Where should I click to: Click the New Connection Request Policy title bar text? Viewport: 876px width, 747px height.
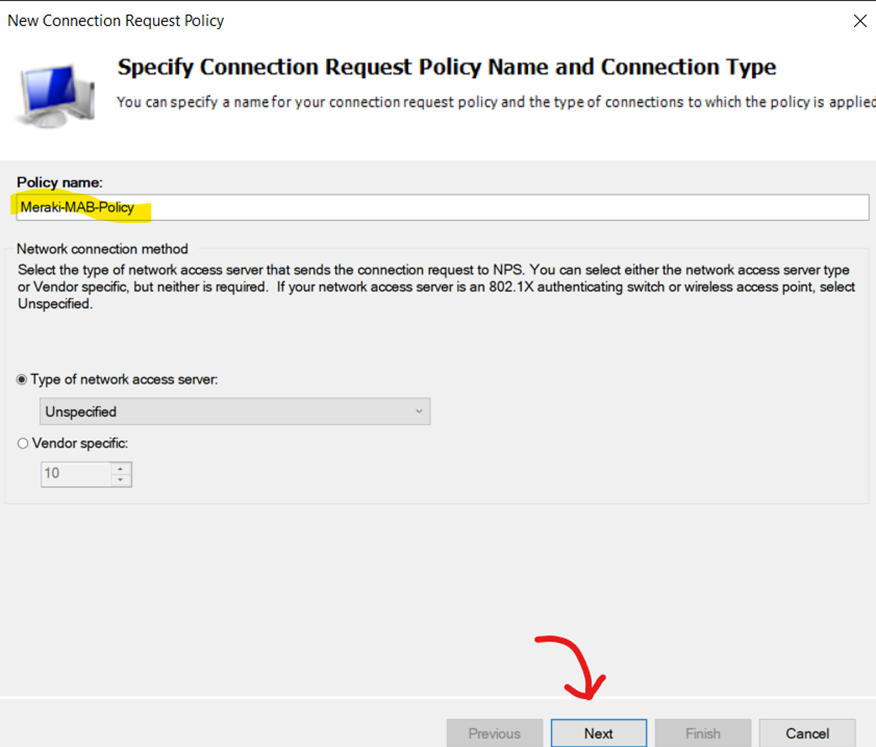[116, 21]
